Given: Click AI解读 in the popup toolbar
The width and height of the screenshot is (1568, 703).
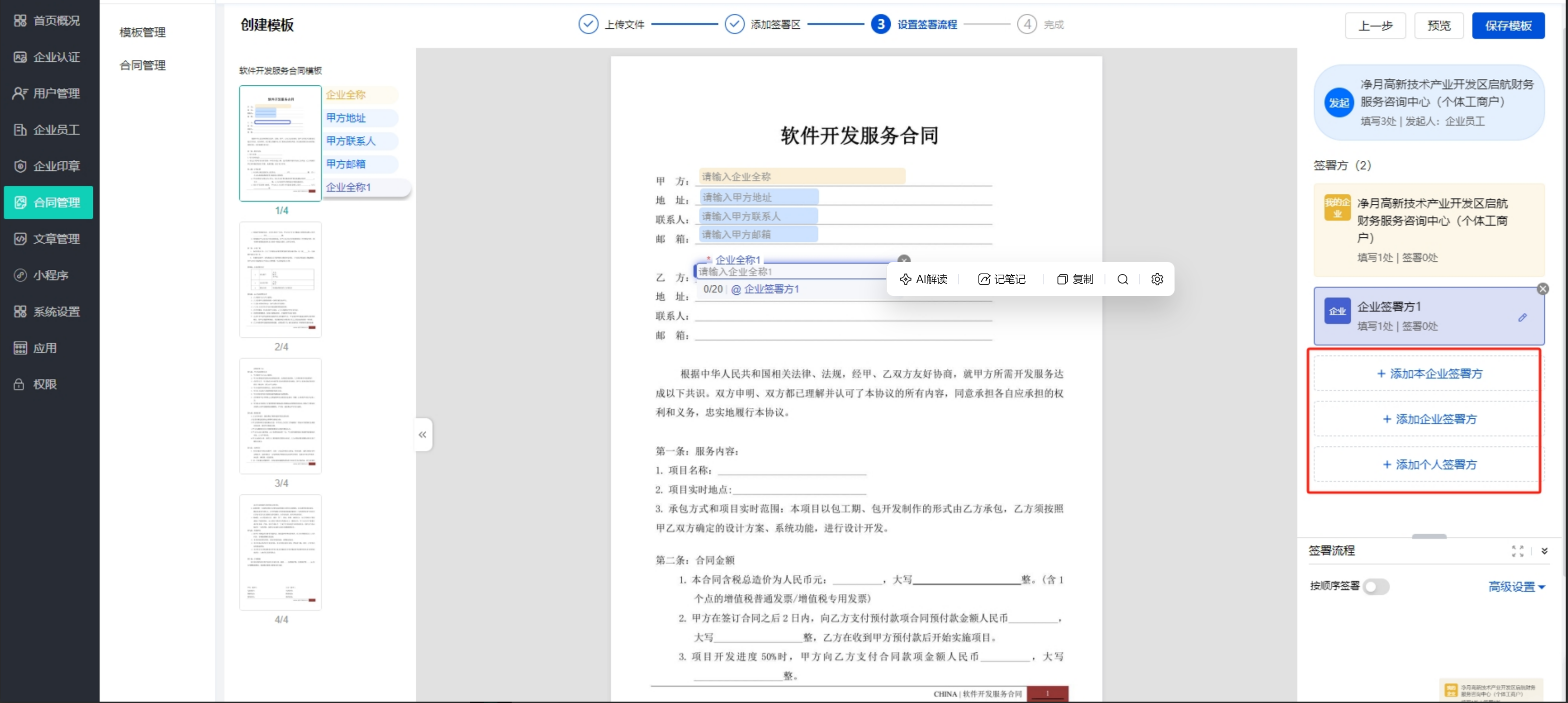Looking at the screenshot, I should [923, 279].
